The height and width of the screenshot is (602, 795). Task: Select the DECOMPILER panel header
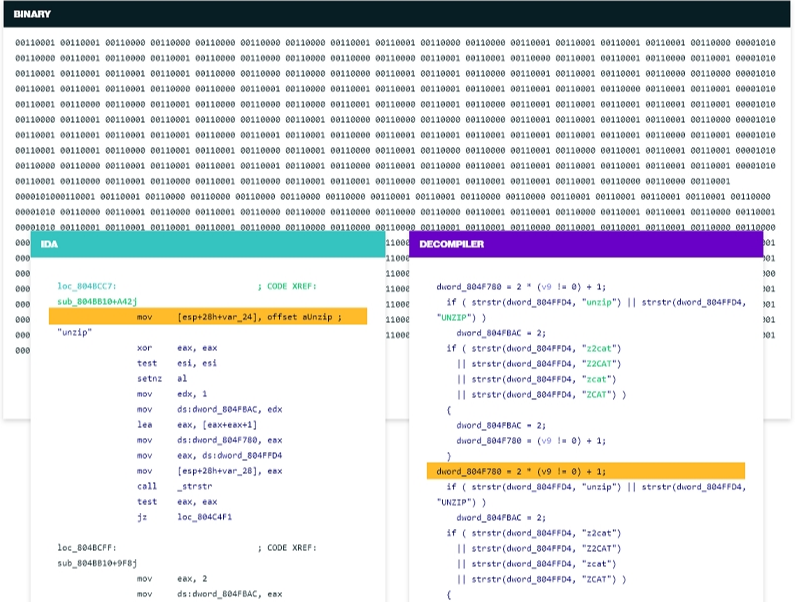click(586, 244)
